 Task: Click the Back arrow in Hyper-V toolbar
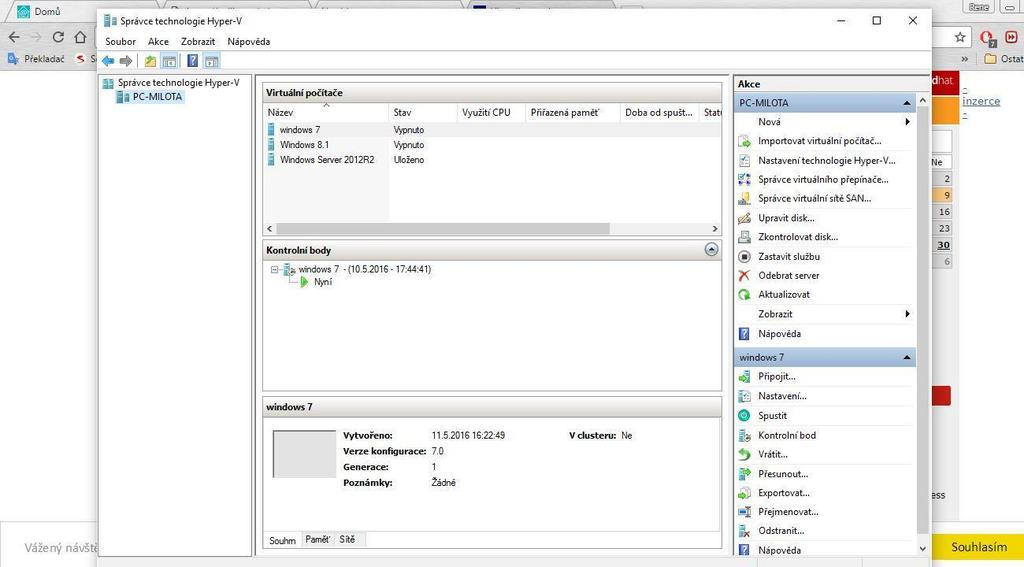108,61
